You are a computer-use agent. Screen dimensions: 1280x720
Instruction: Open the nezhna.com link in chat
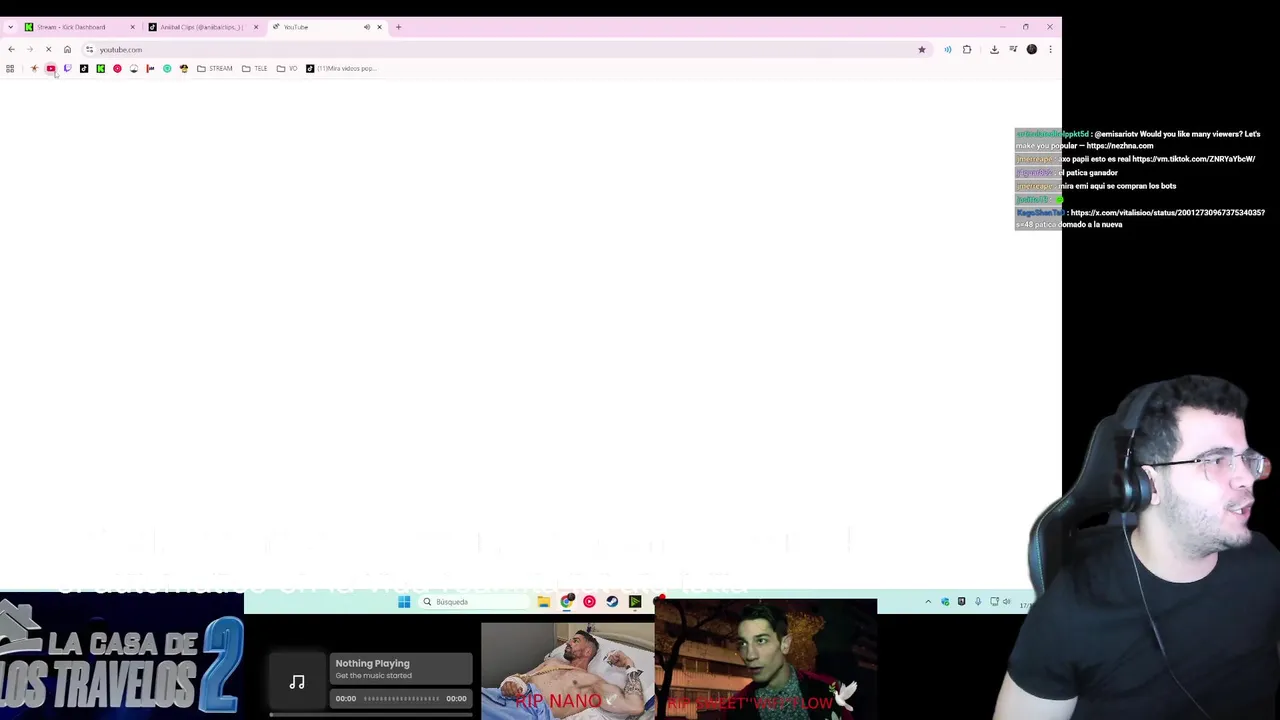coord(1120,146)
